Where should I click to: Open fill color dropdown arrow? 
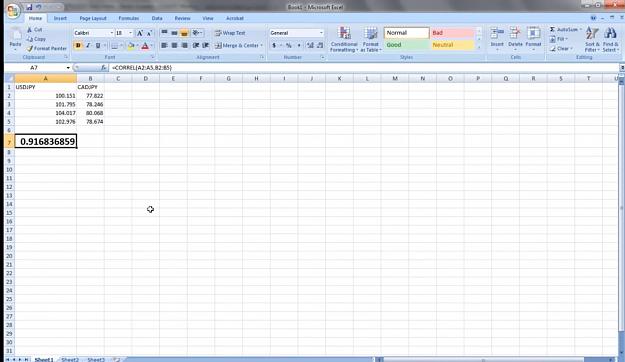click(x=137, y=46)
